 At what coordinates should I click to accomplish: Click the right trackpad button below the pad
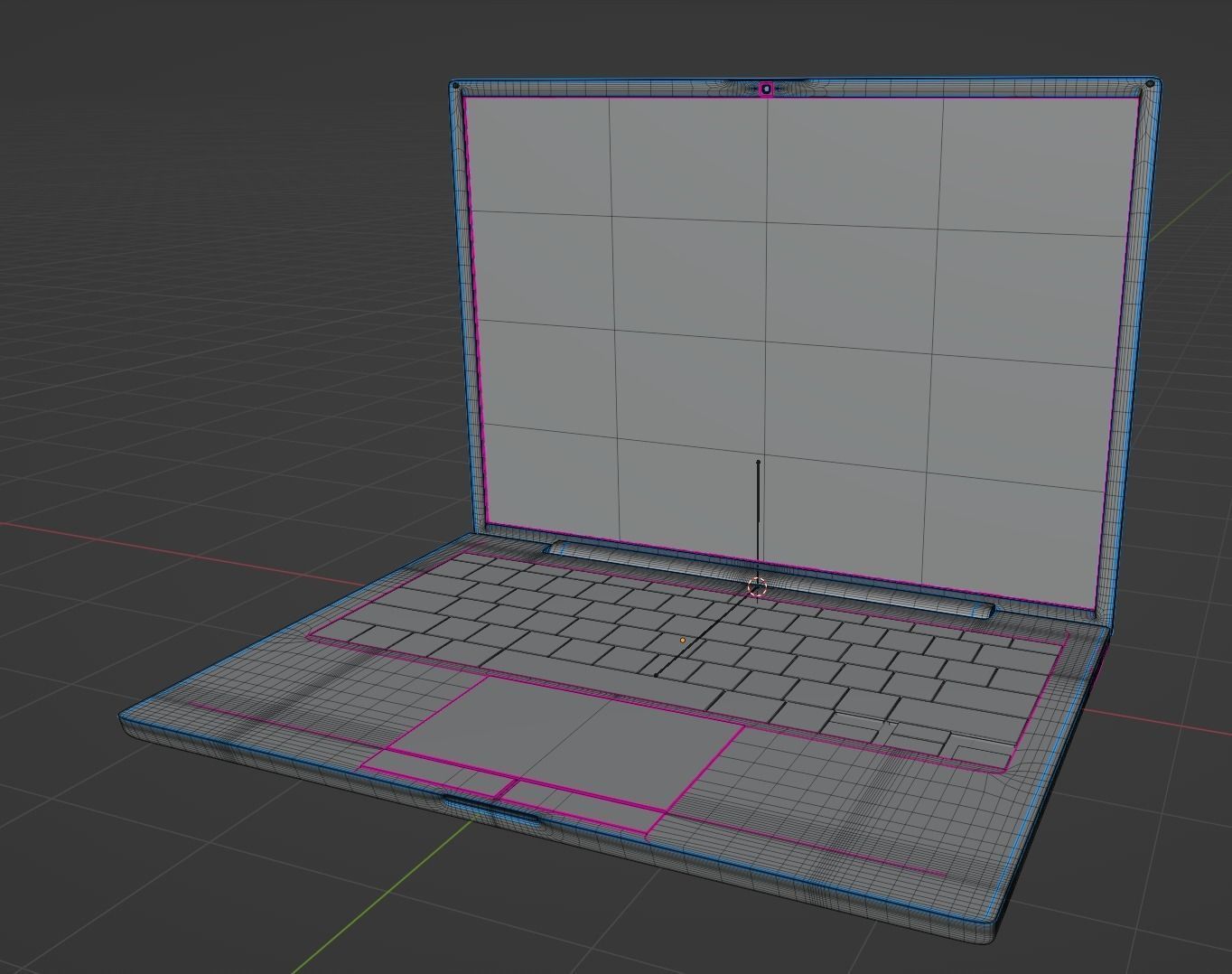click(583, 805)
